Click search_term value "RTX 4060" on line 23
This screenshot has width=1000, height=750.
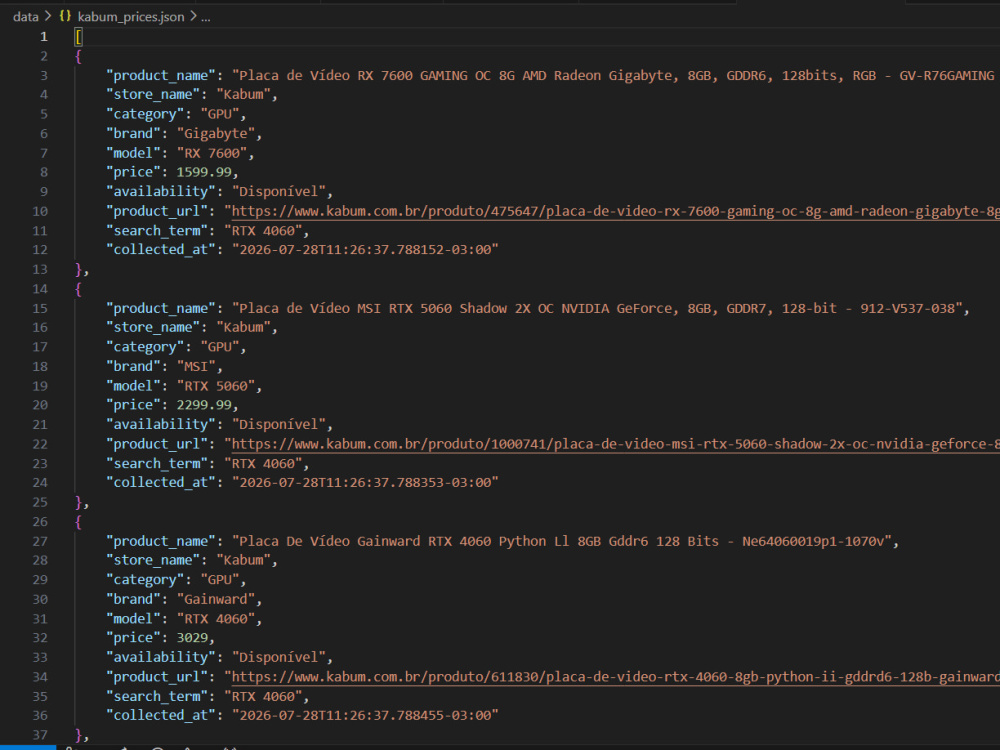[x=263, y=464]
